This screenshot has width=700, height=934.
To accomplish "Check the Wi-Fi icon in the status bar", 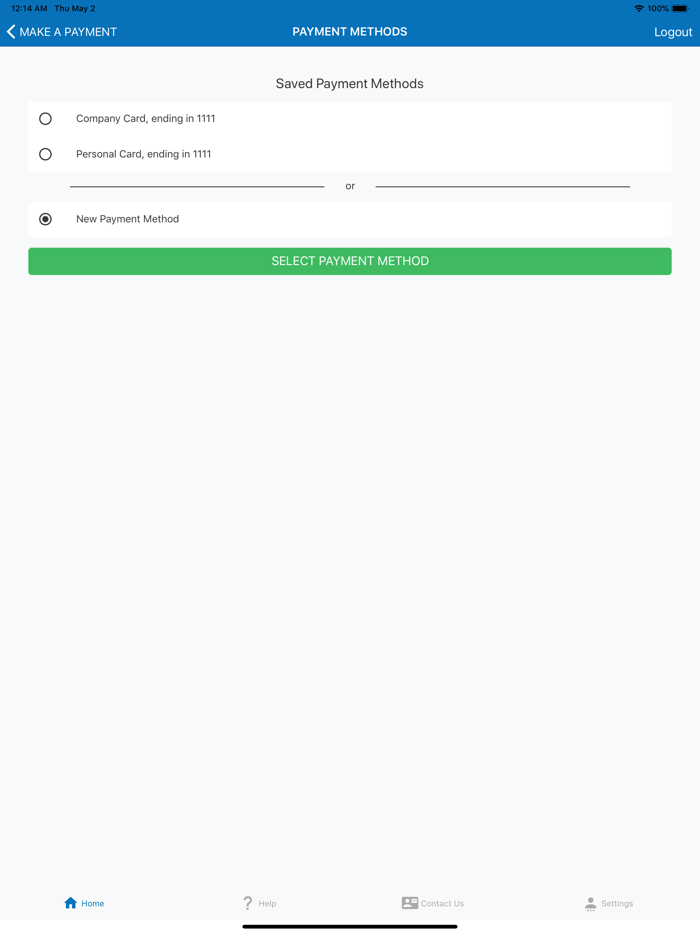I will click(x=641, y=8).
